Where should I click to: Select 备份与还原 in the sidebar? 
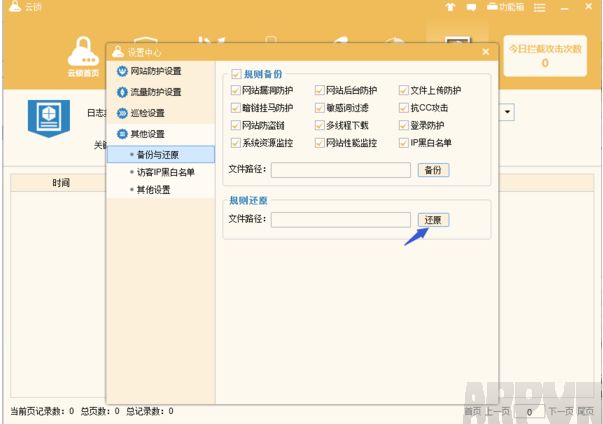159,154
